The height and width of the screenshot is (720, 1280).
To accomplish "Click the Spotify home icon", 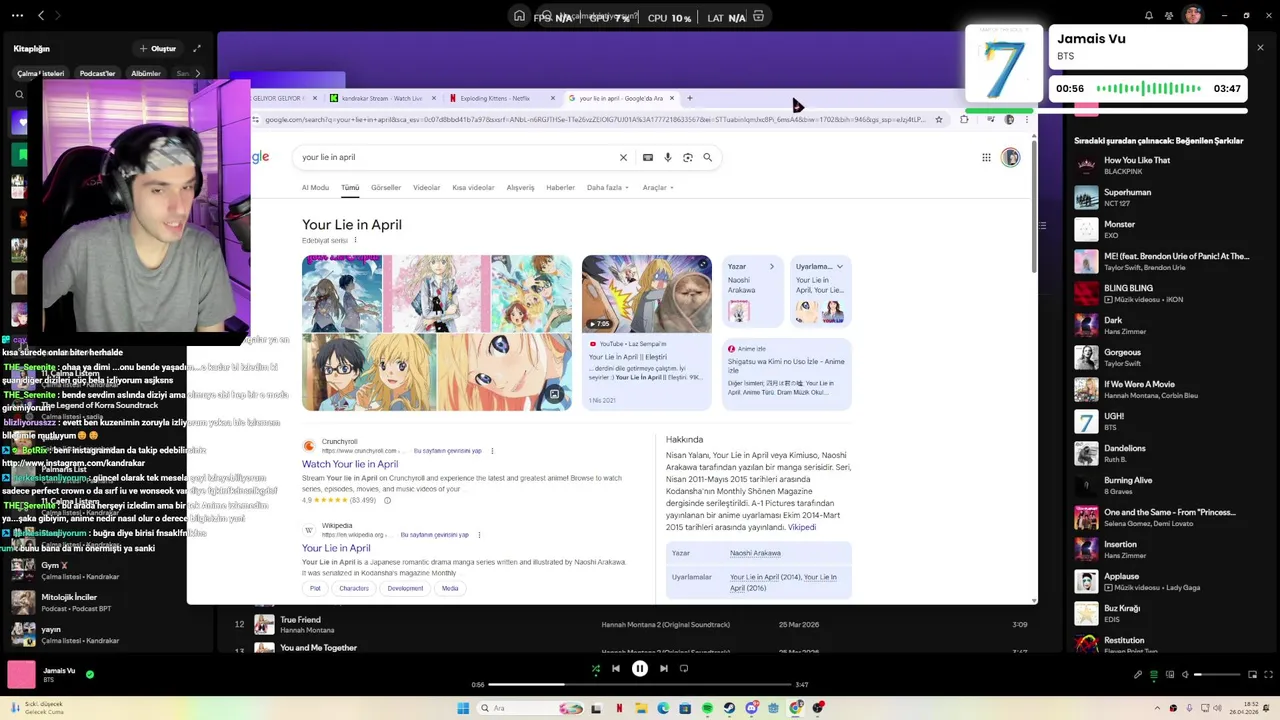I will point(519,16).
